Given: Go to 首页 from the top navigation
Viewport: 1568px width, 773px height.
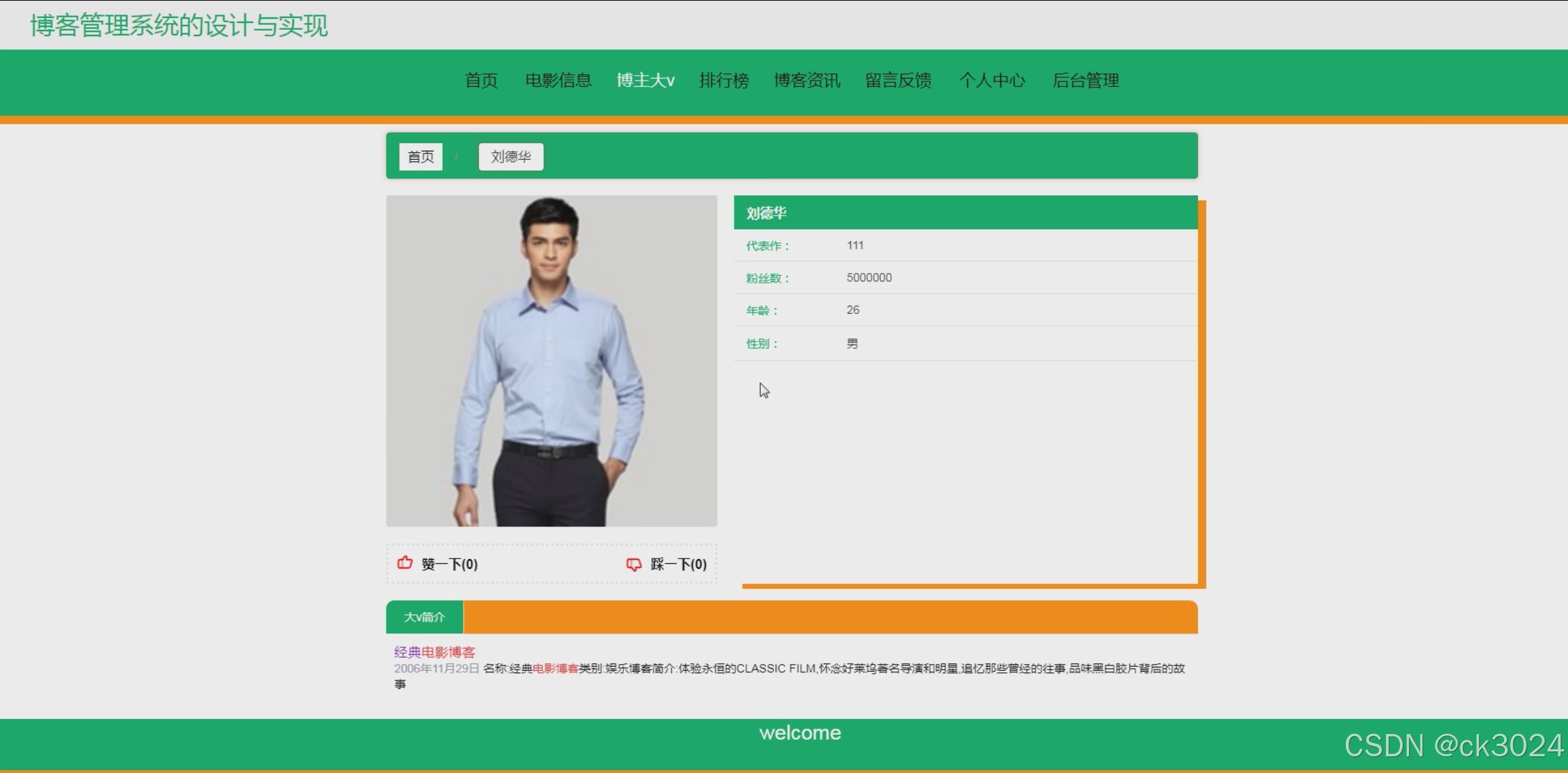Looking at the screenshot, I should tap(481, 81).
